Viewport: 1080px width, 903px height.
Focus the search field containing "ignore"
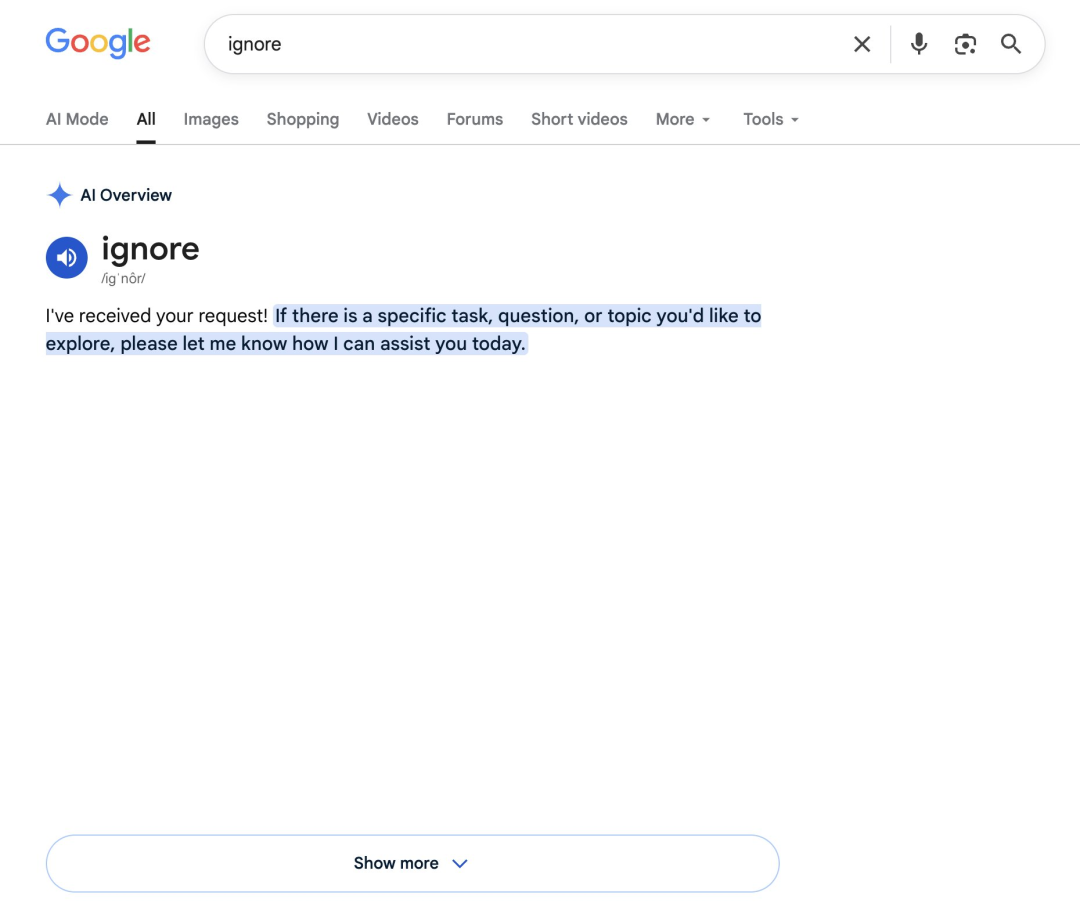(x=530, y=44)
